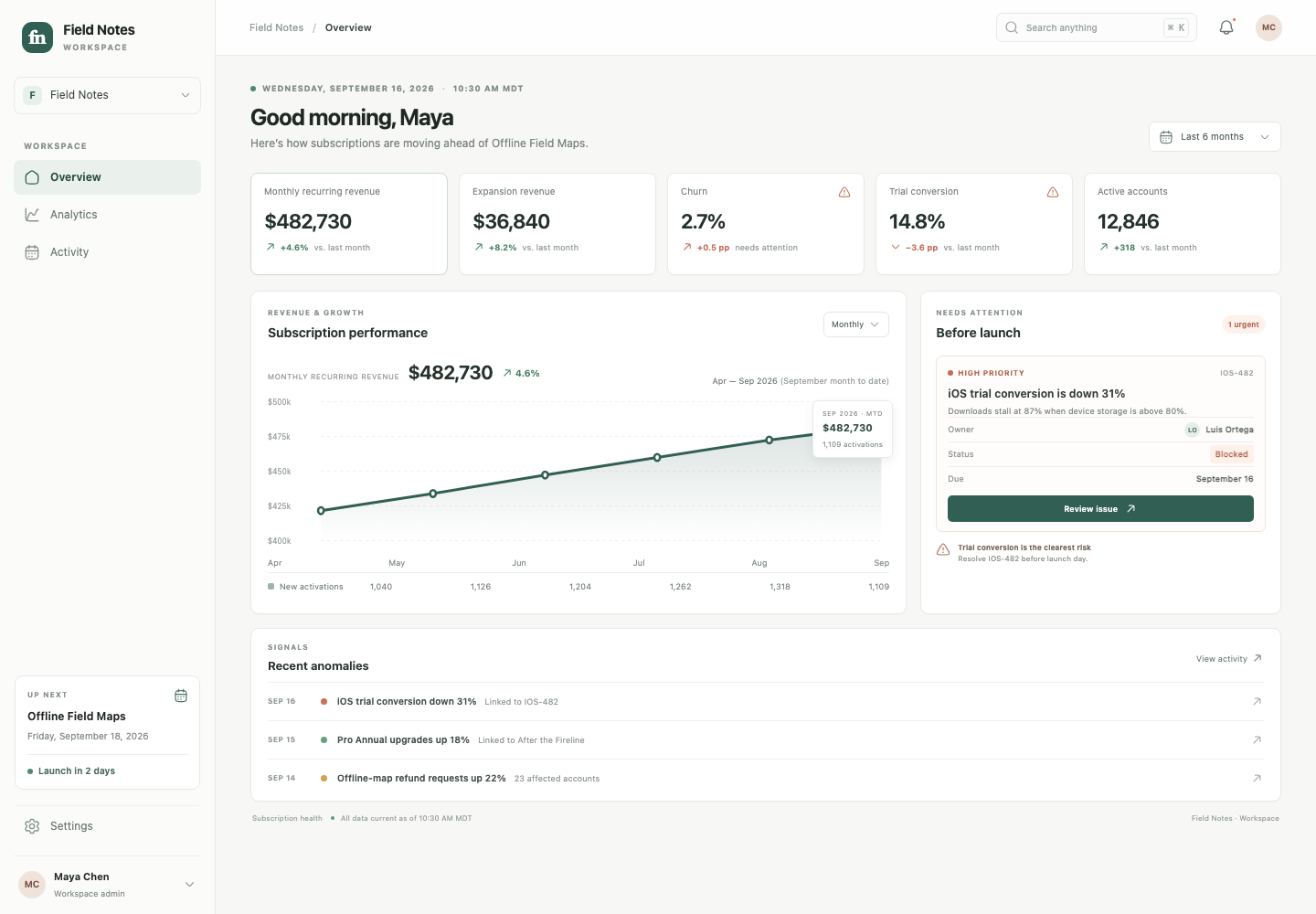1316x914 pixels.
Task: Open the Expansion revenue card
Action: tap(557, 224)
